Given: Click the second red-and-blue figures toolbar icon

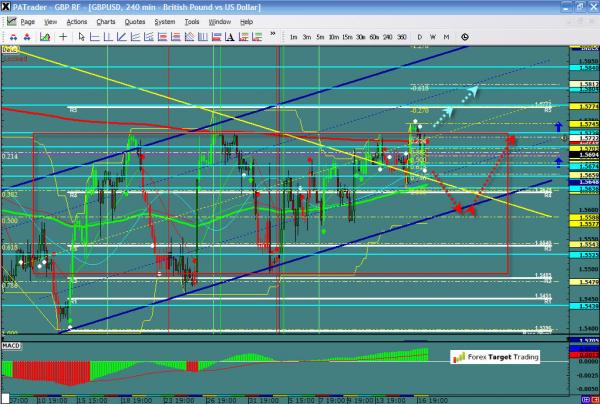Looking at the screenshot, I should (27, 37).
